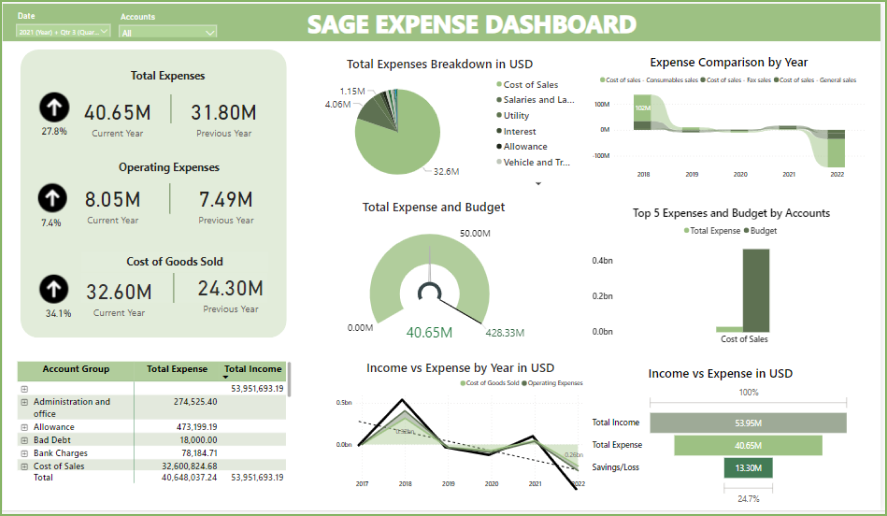Expand the blank Account Group row
The width and height of the screenshot is (887, 516).
(24, 389)
